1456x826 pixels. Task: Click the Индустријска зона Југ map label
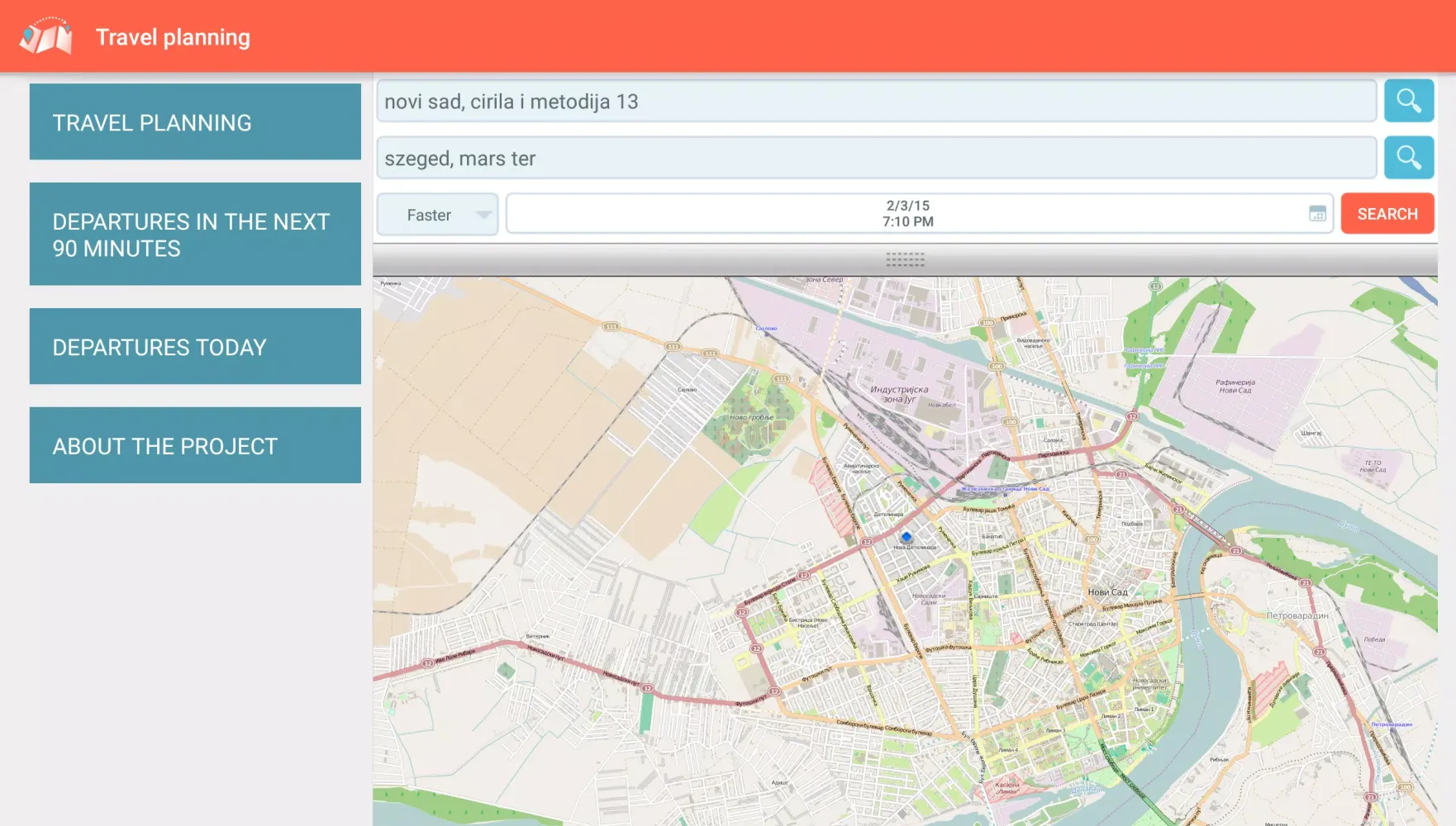click(x=899, y=394)
